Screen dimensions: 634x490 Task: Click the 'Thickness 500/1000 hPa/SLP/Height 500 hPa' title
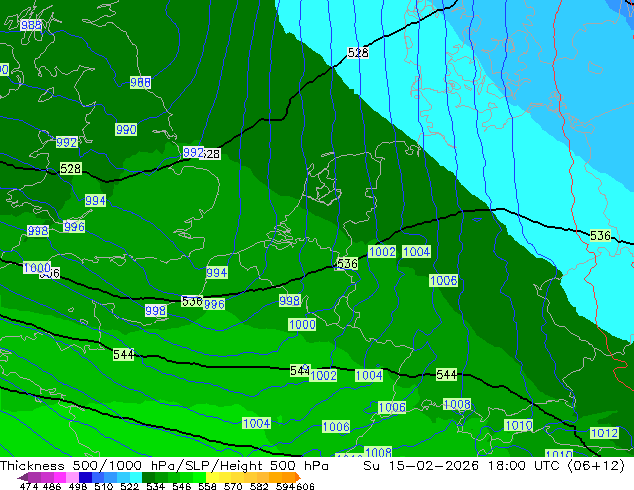(x=164, y=465)
